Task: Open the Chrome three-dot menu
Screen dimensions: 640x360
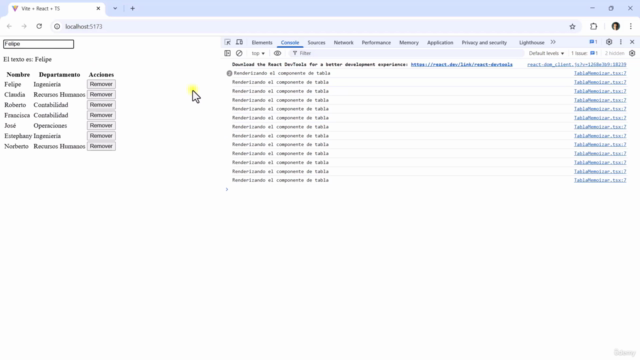Action: pos(631,27)
